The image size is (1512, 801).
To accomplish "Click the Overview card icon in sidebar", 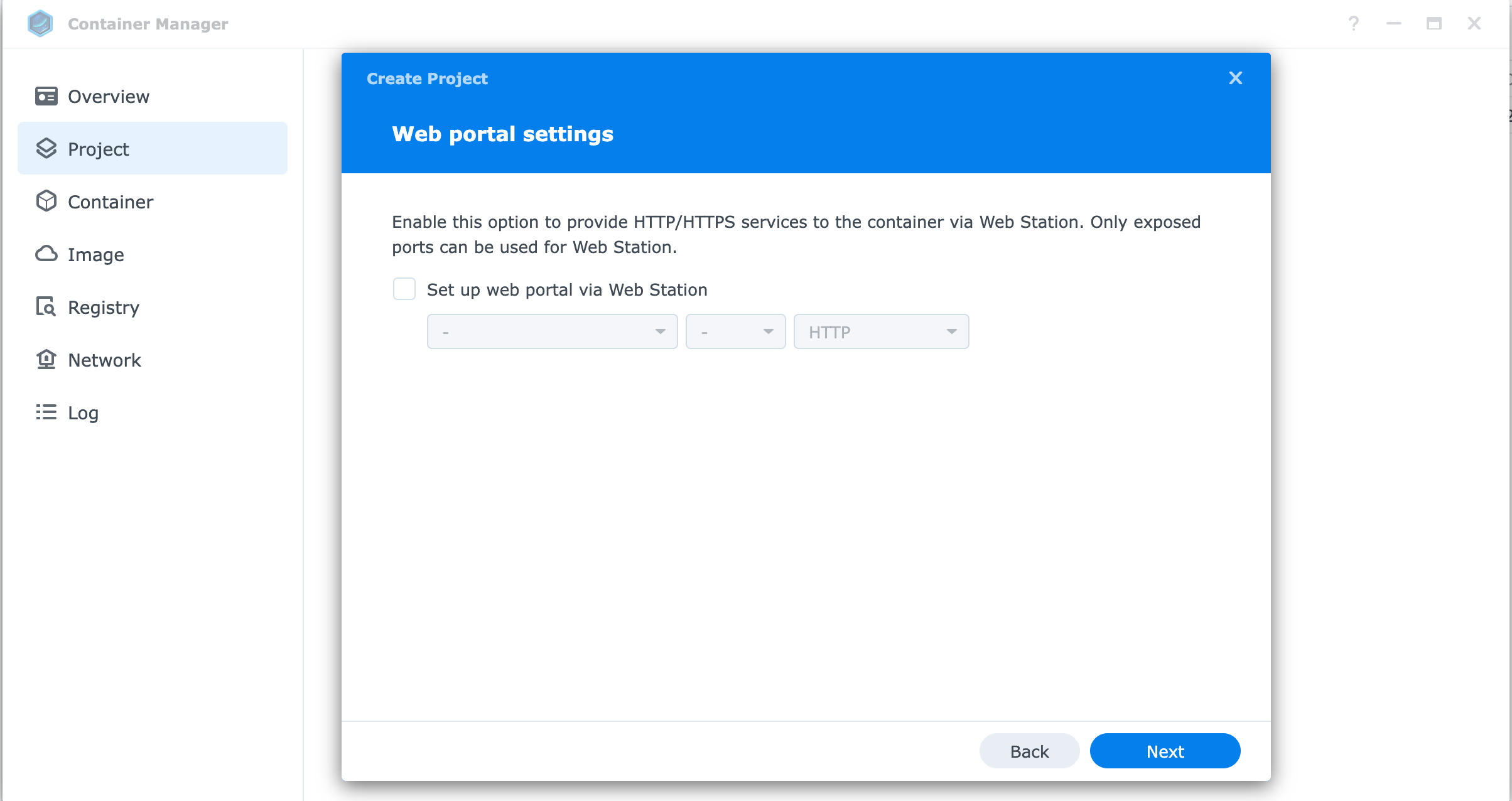I will coord(46,96).
